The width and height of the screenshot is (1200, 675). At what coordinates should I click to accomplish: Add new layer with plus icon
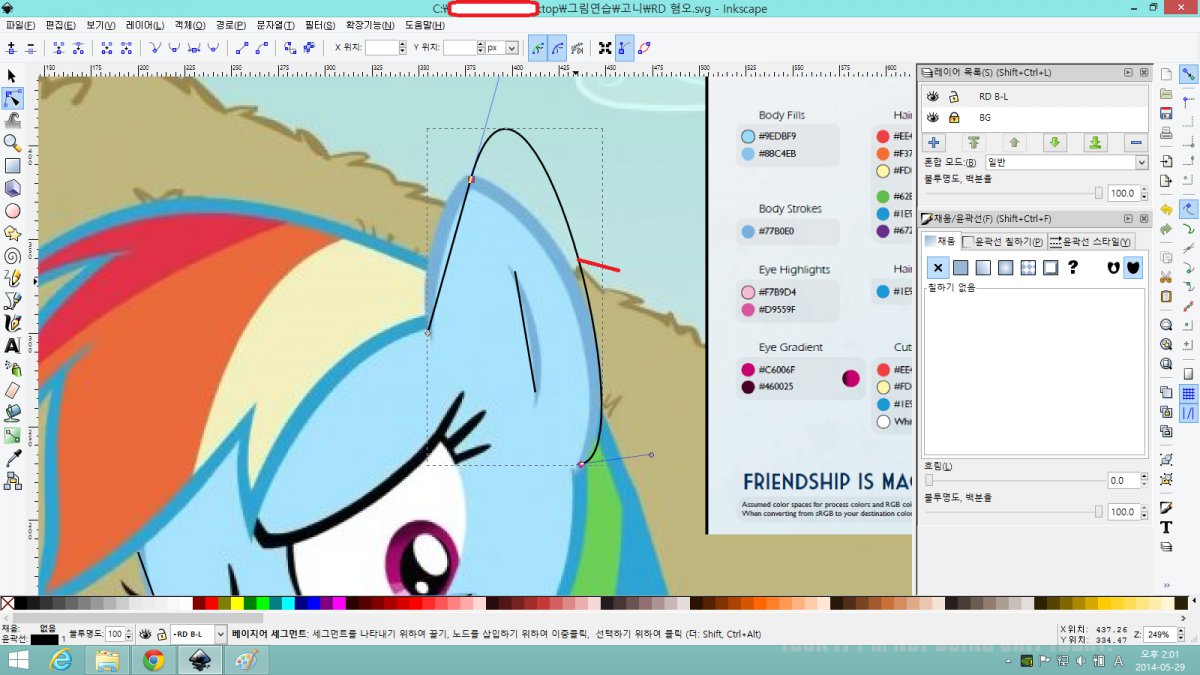tap(933, 142)
